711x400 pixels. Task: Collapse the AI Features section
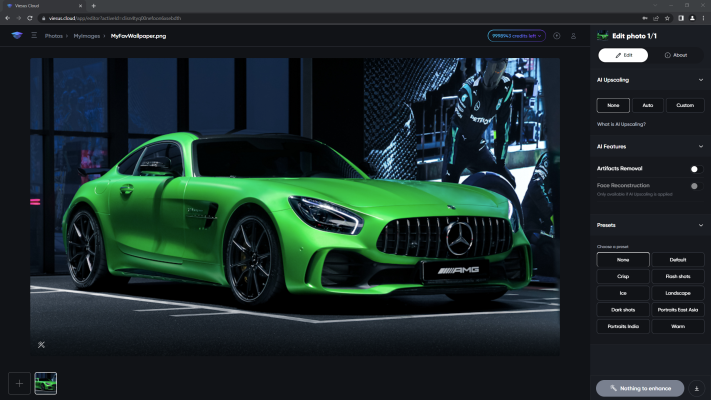tap(701, 146)
